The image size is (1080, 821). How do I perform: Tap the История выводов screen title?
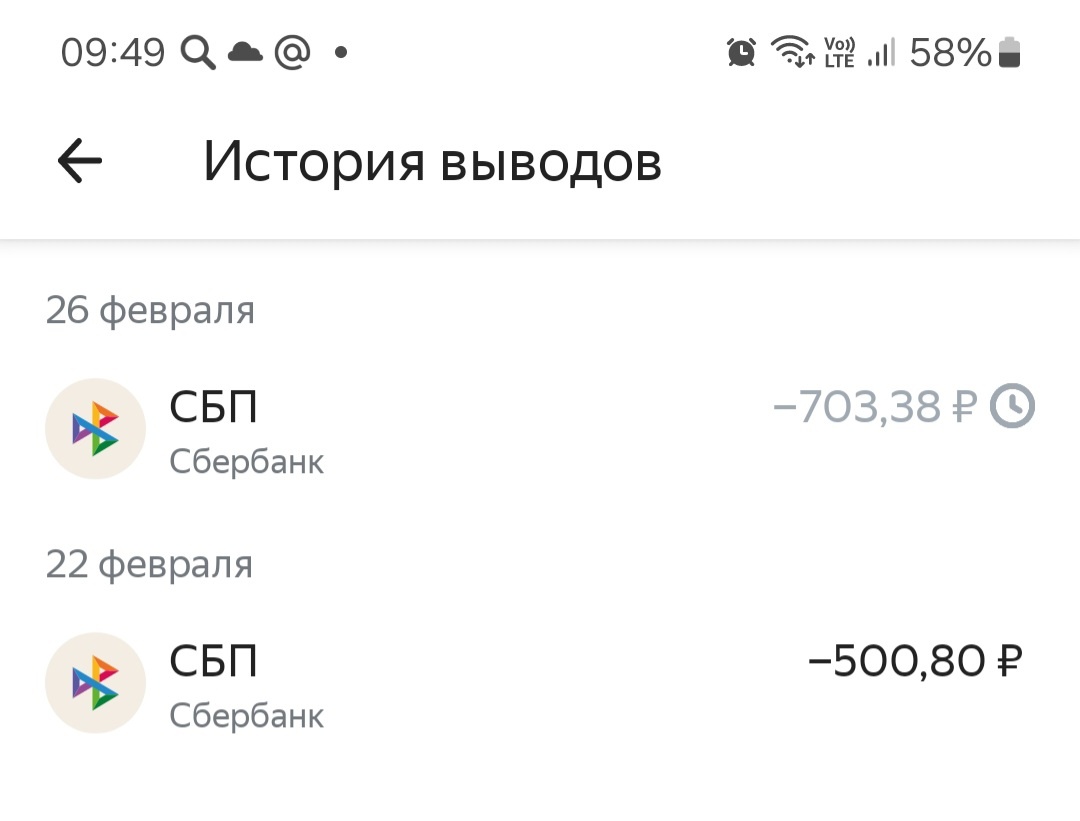pyautogui.click(x=432, y=161)
